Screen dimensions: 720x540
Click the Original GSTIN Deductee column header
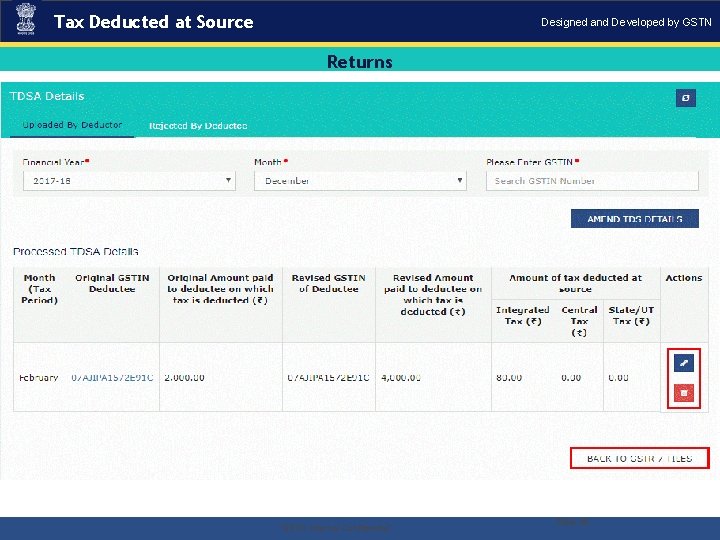(112, 283)
